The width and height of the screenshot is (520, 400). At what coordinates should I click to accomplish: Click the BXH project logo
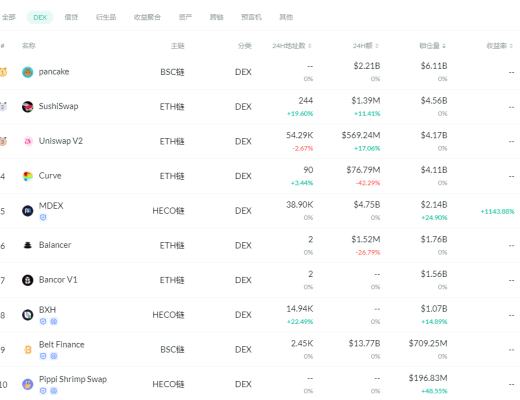[28, 315]
